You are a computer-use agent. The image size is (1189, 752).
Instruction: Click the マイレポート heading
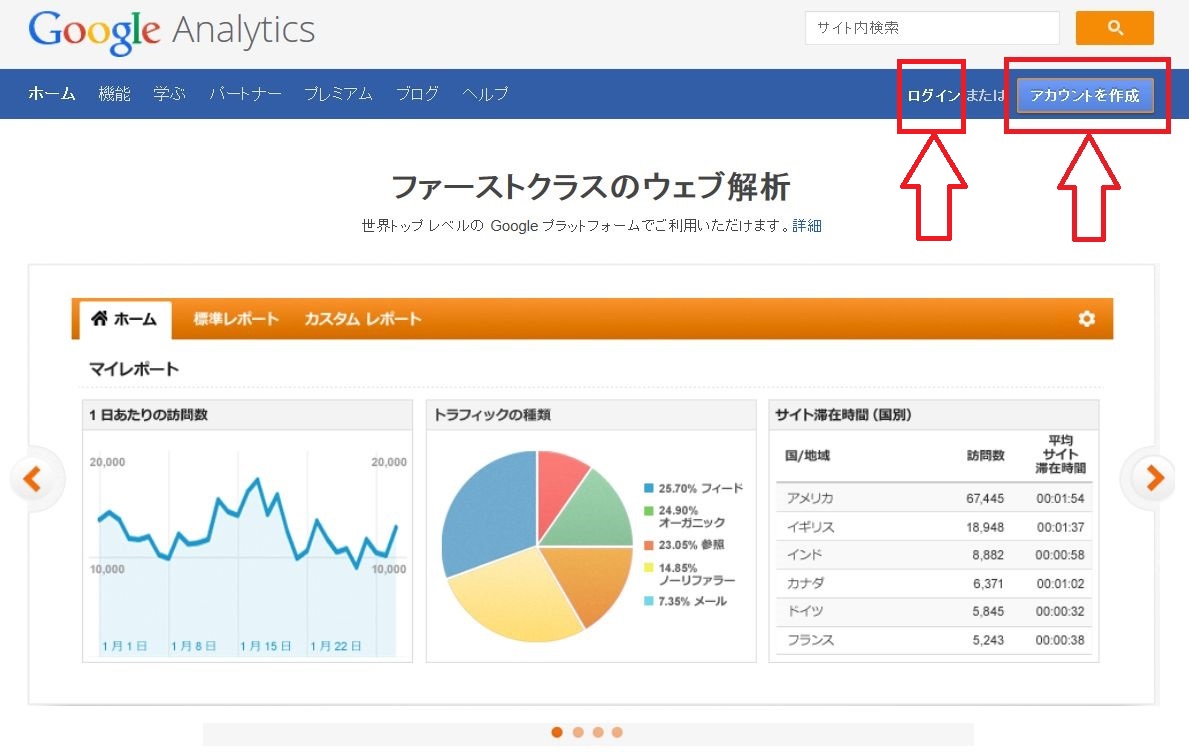(134, 369)
